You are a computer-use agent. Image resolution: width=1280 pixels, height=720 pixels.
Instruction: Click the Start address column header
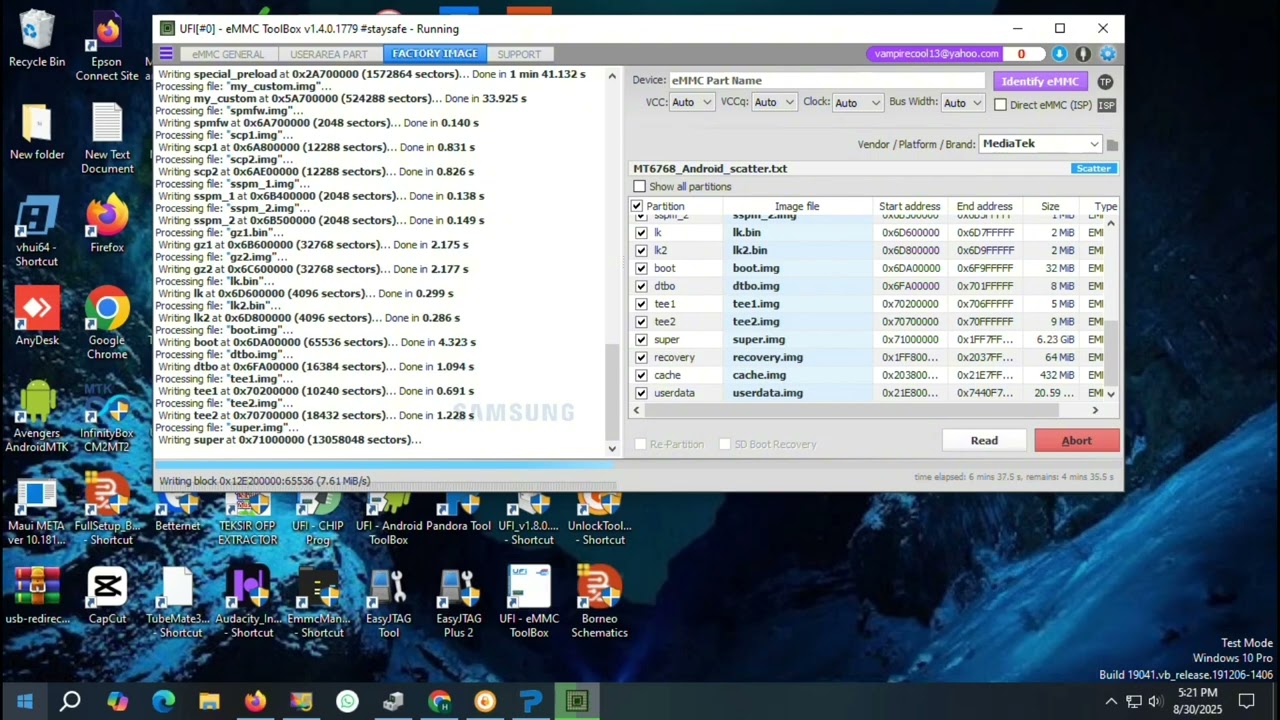point(909,207)
